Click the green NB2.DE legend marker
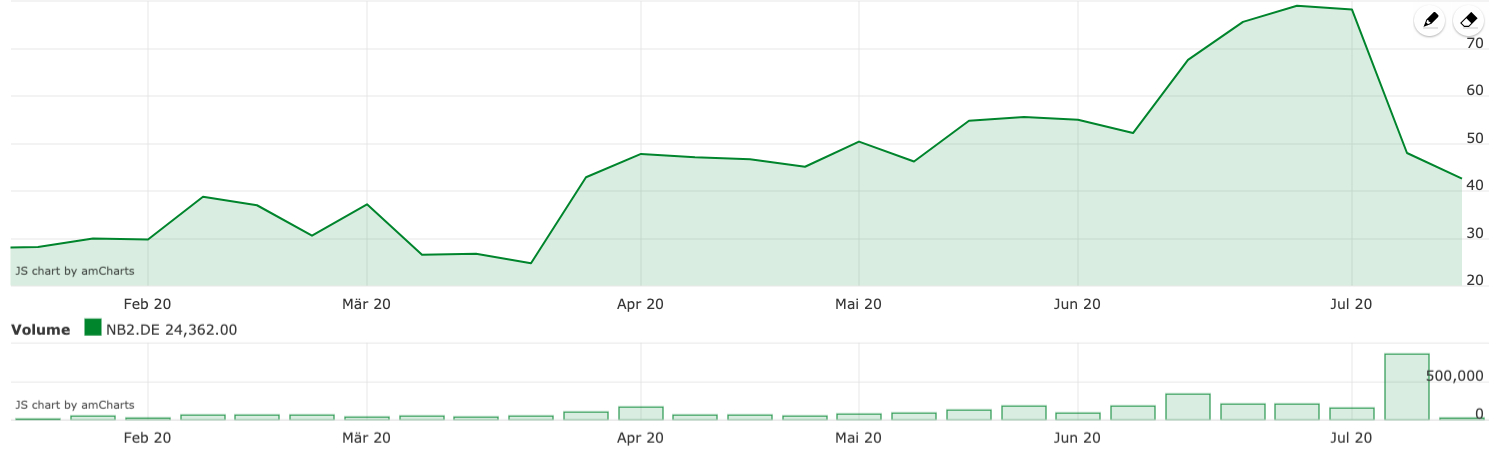 click(x=93, y=329)
